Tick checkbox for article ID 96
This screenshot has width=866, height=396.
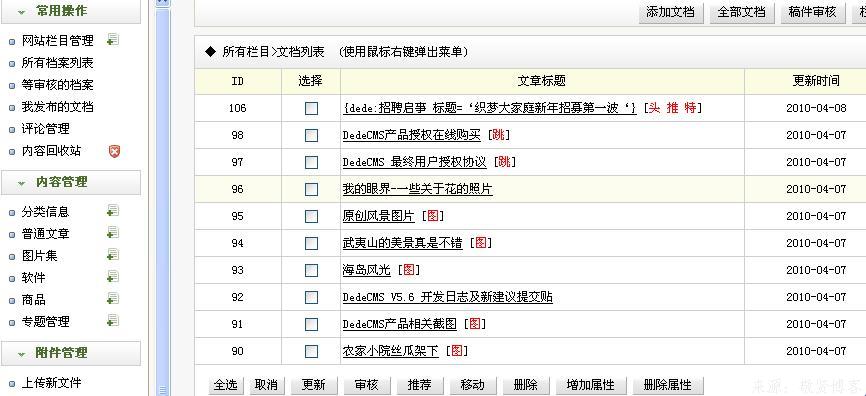pos(311,189)
